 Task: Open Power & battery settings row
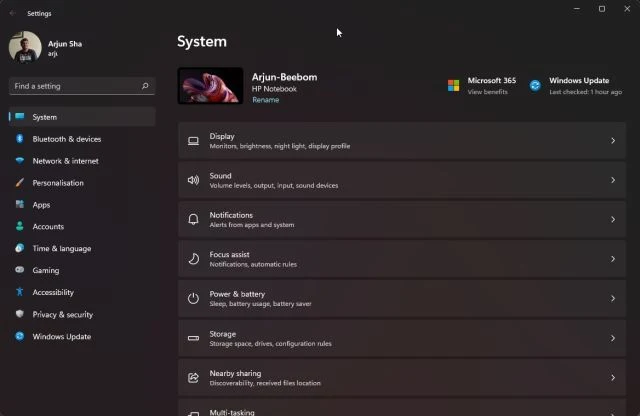tap(402, 298)
